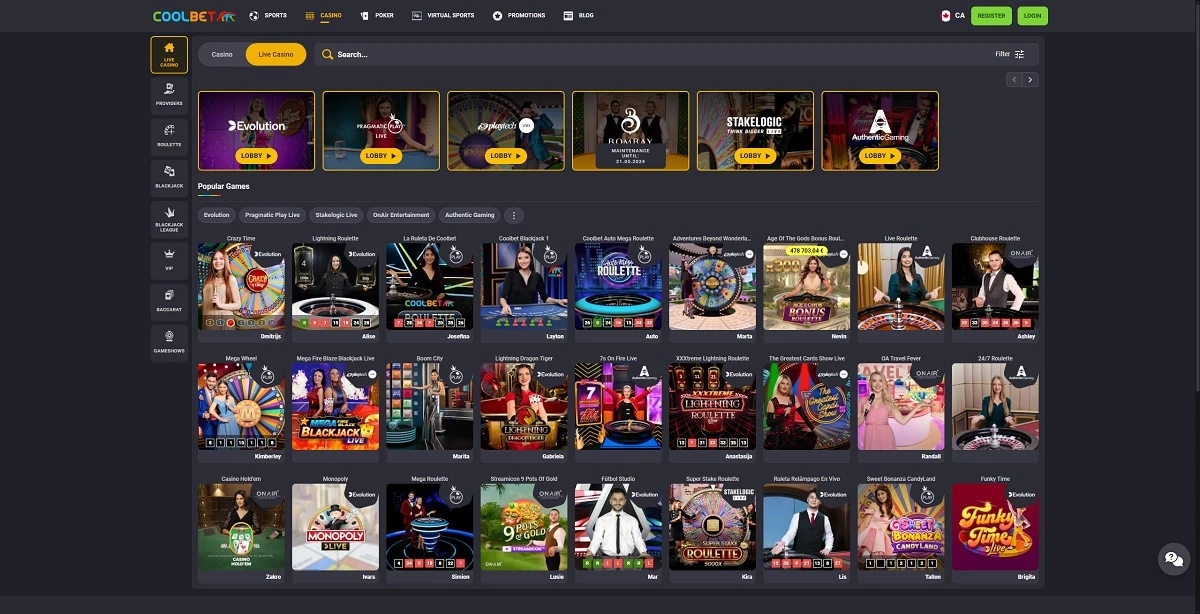Switch to the Live Casino tab
Image resolution: width=1200 pixels, height=614 pixels.
[x=276, y=54]
